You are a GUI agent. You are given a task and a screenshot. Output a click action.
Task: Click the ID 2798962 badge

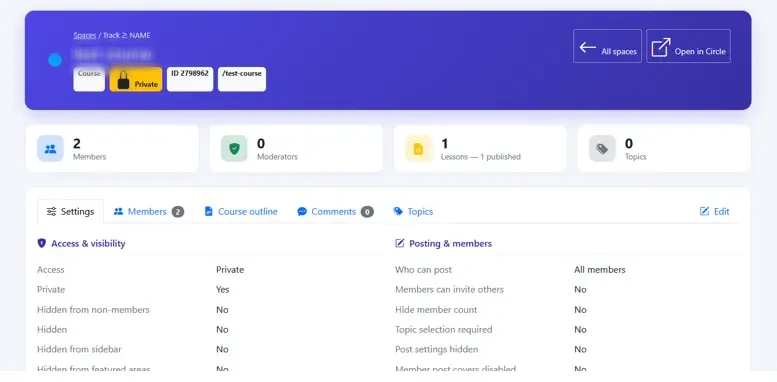coord(190,79)
